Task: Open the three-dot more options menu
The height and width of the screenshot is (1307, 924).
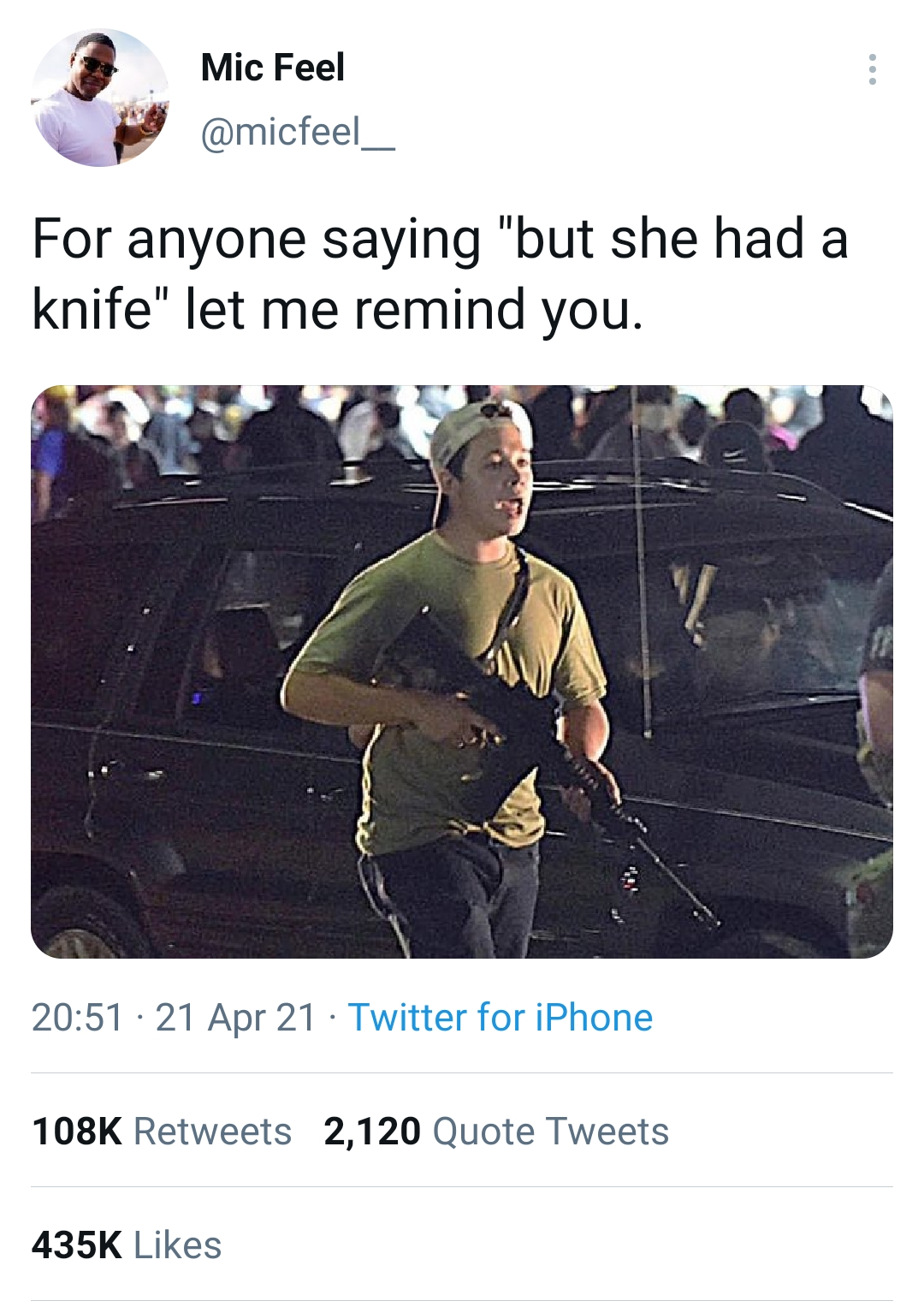Action: point(872,69)
